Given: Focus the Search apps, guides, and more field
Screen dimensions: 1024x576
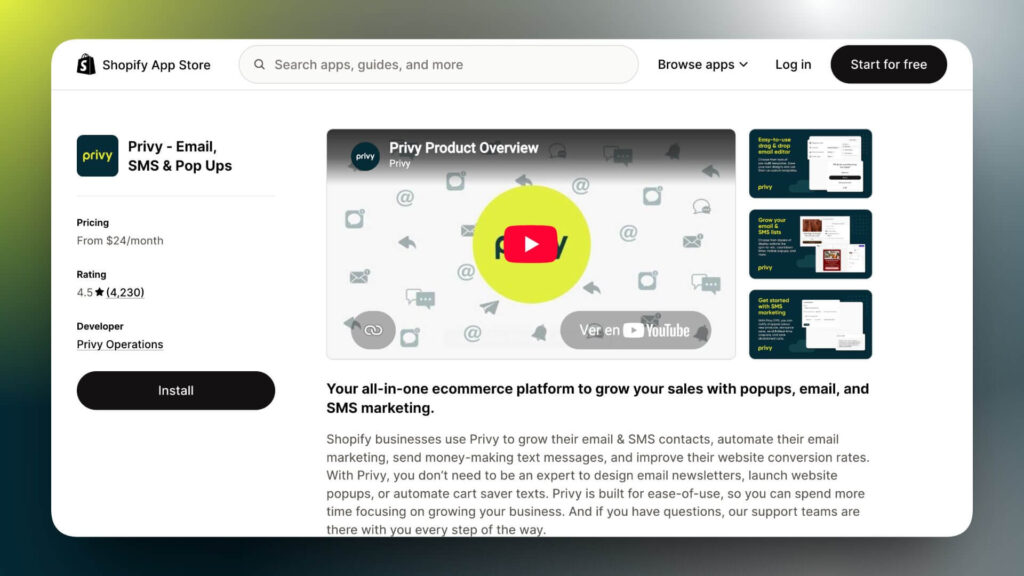Looking at the screenshot, I should tap(438, 64).
